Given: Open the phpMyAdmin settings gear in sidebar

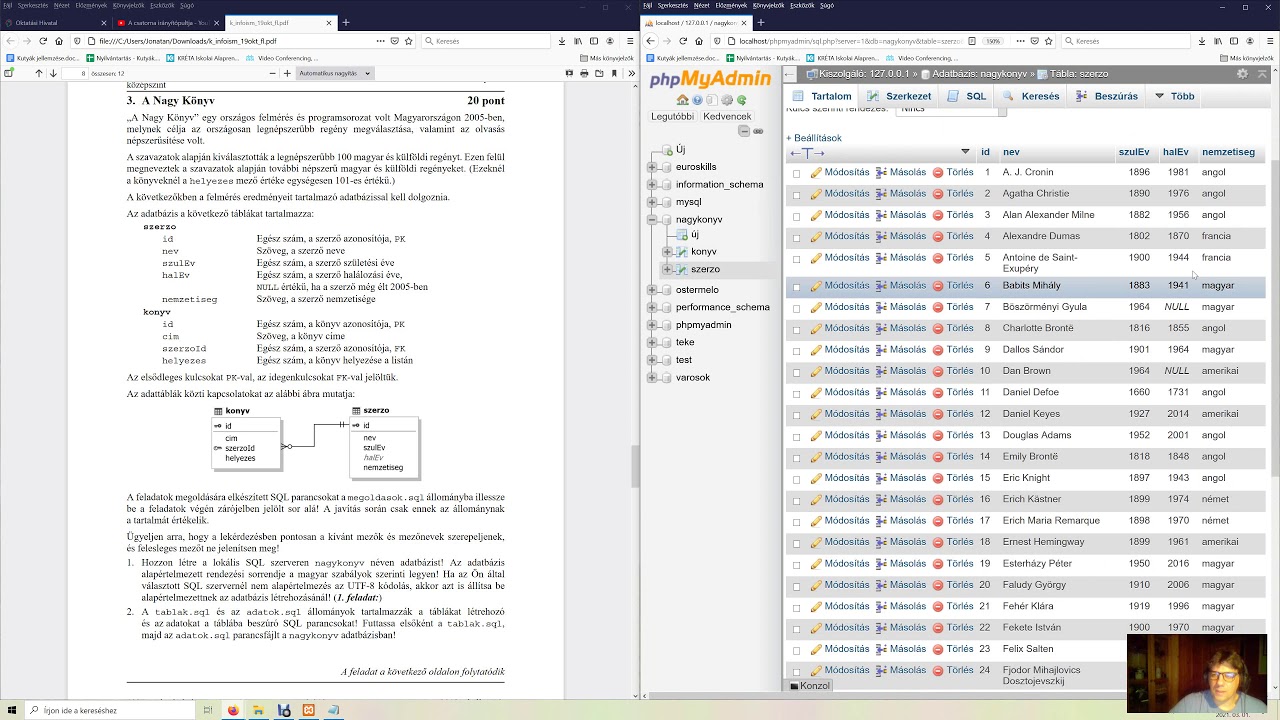Looking at the screenshot, I should click(x=727, y=100).
